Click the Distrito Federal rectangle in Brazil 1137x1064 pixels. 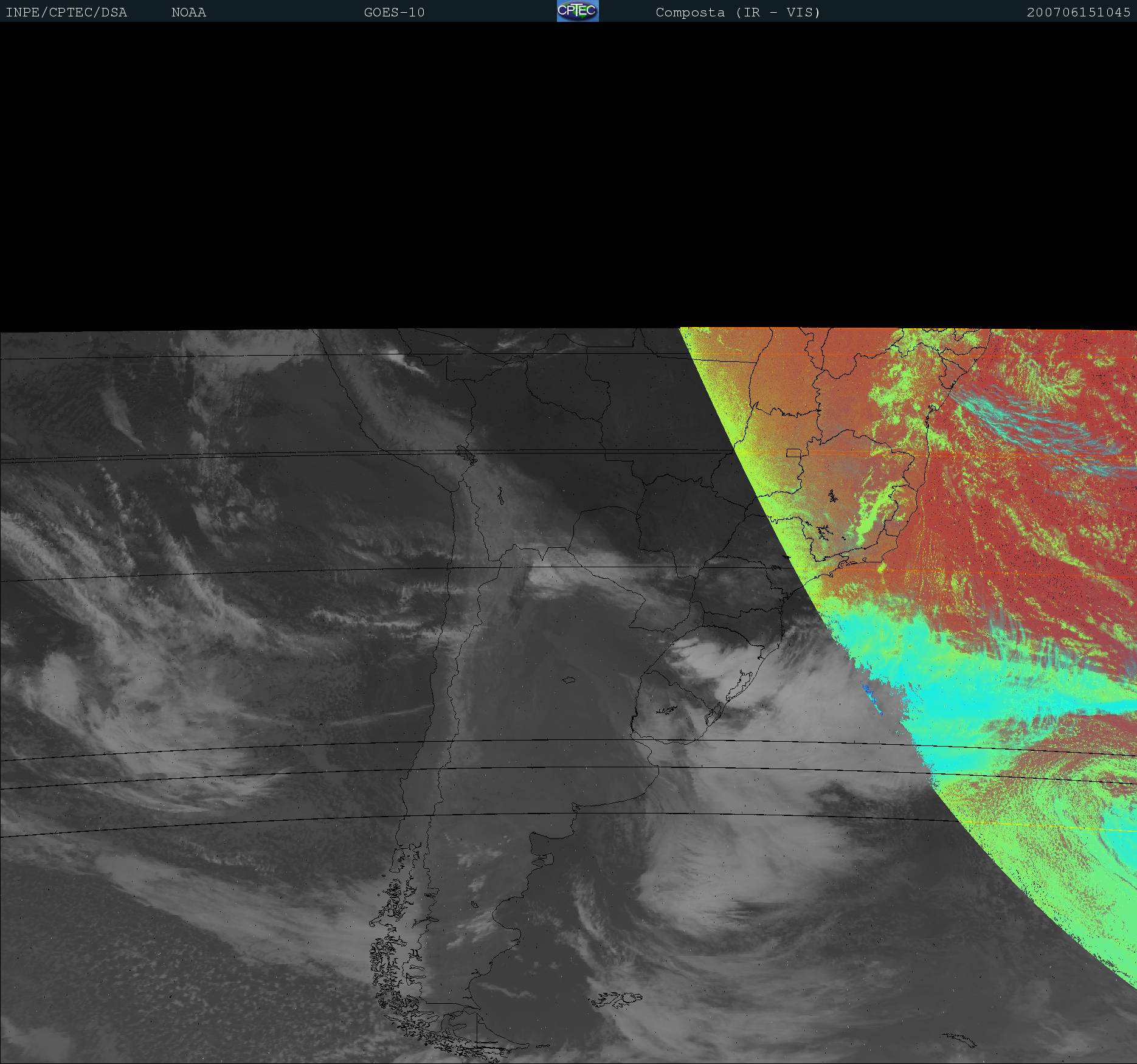click(x=793, y=452)
